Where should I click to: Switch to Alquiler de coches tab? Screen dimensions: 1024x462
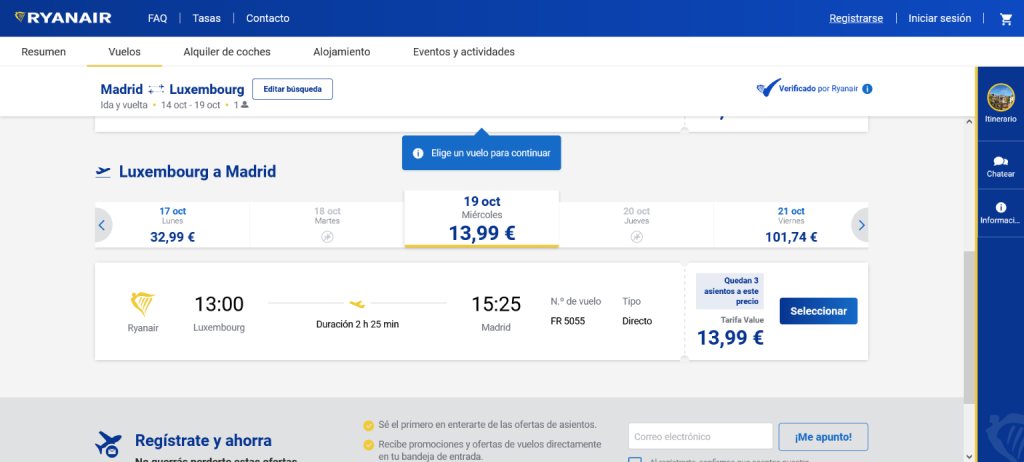tap(227, 52)
